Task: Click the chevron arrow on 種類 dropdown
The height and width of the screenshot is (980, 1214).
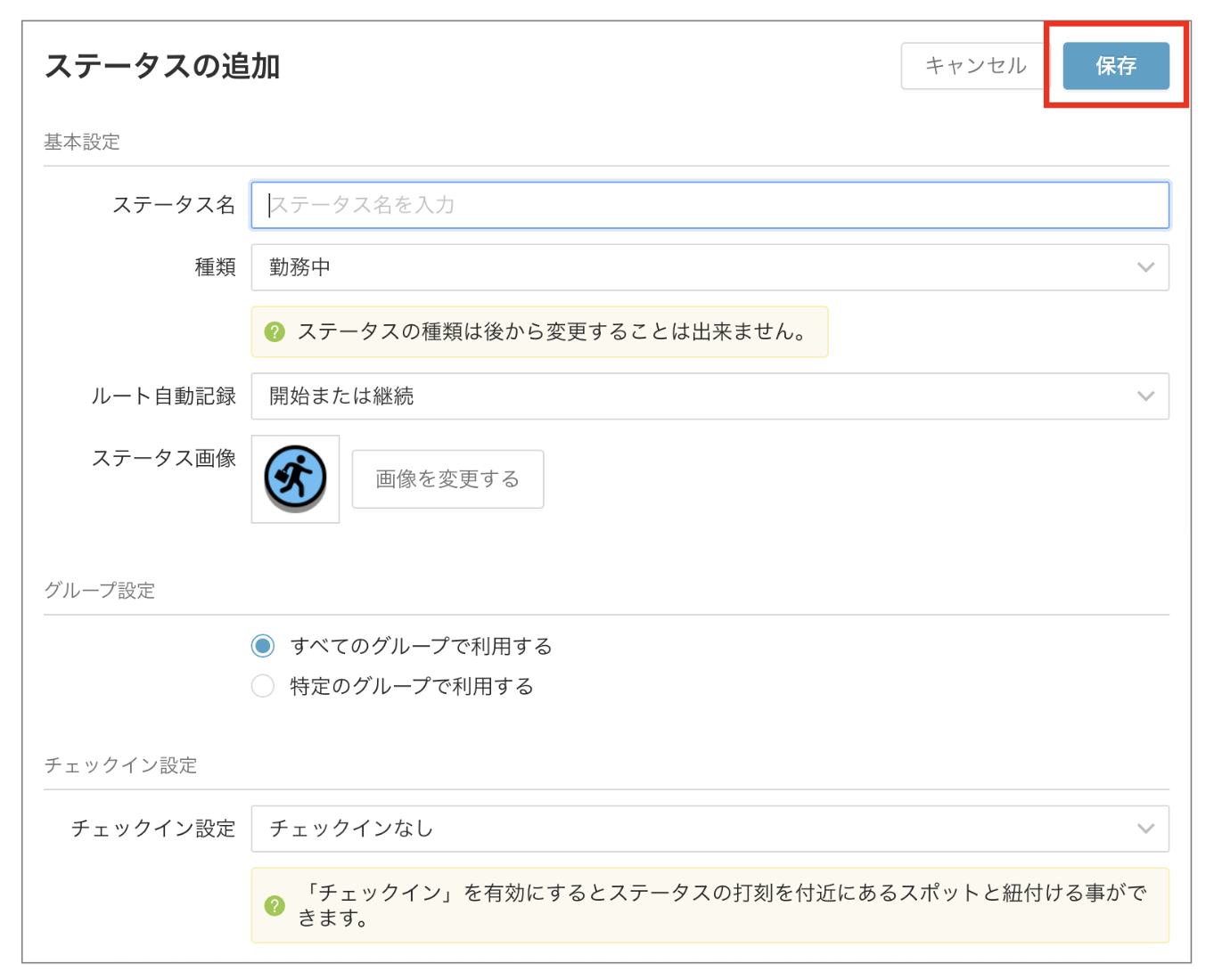Action: (x=1145, y=267)
